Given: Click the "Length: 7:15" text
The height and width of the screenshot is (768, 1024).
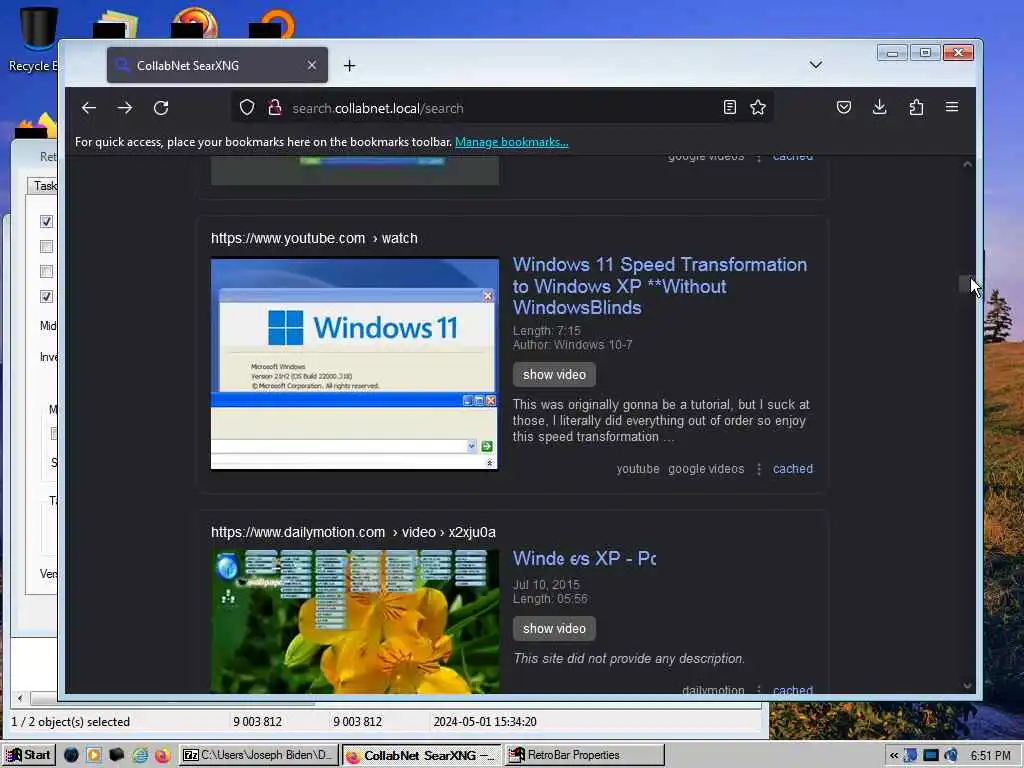Looking at the screenshot, I should click(547, 330).
